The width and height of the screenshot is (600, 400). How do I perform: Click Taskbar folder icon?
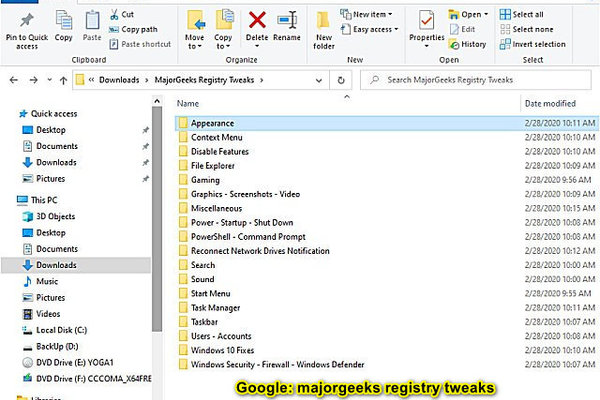pyautogui.click(x=183, y=322)
